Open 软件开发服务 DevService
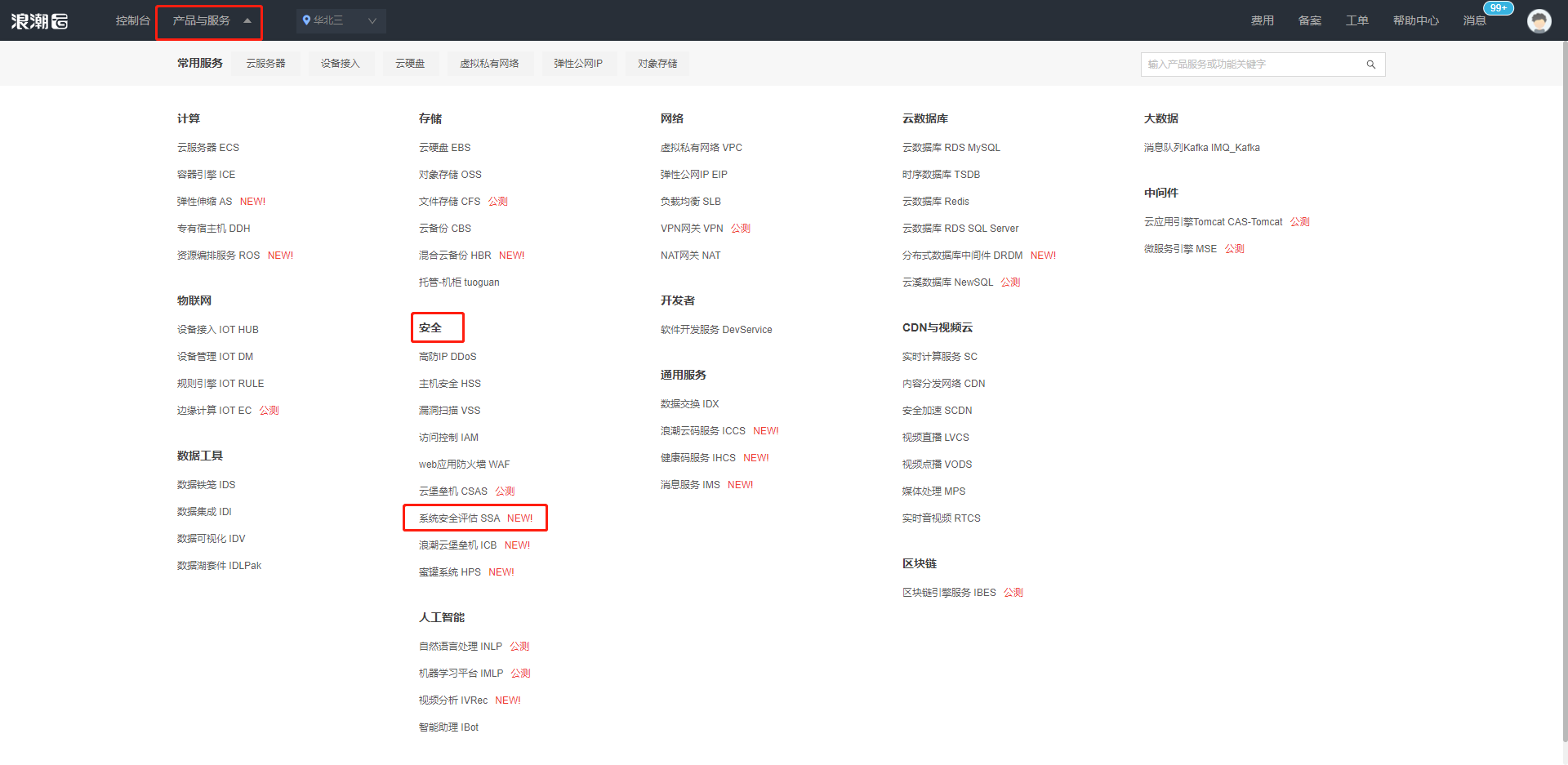The width and height of the screenshot is (1568, 765). [716, 330]
